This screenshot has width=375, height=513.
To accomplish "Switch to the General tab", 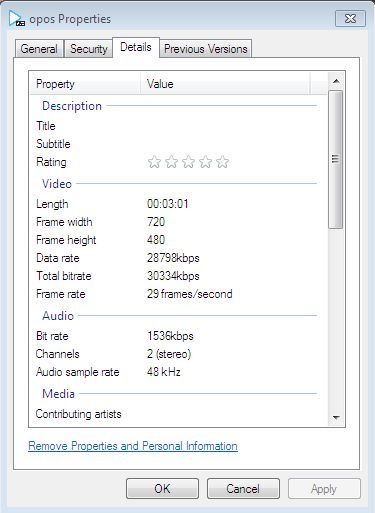I will [39, 49].
